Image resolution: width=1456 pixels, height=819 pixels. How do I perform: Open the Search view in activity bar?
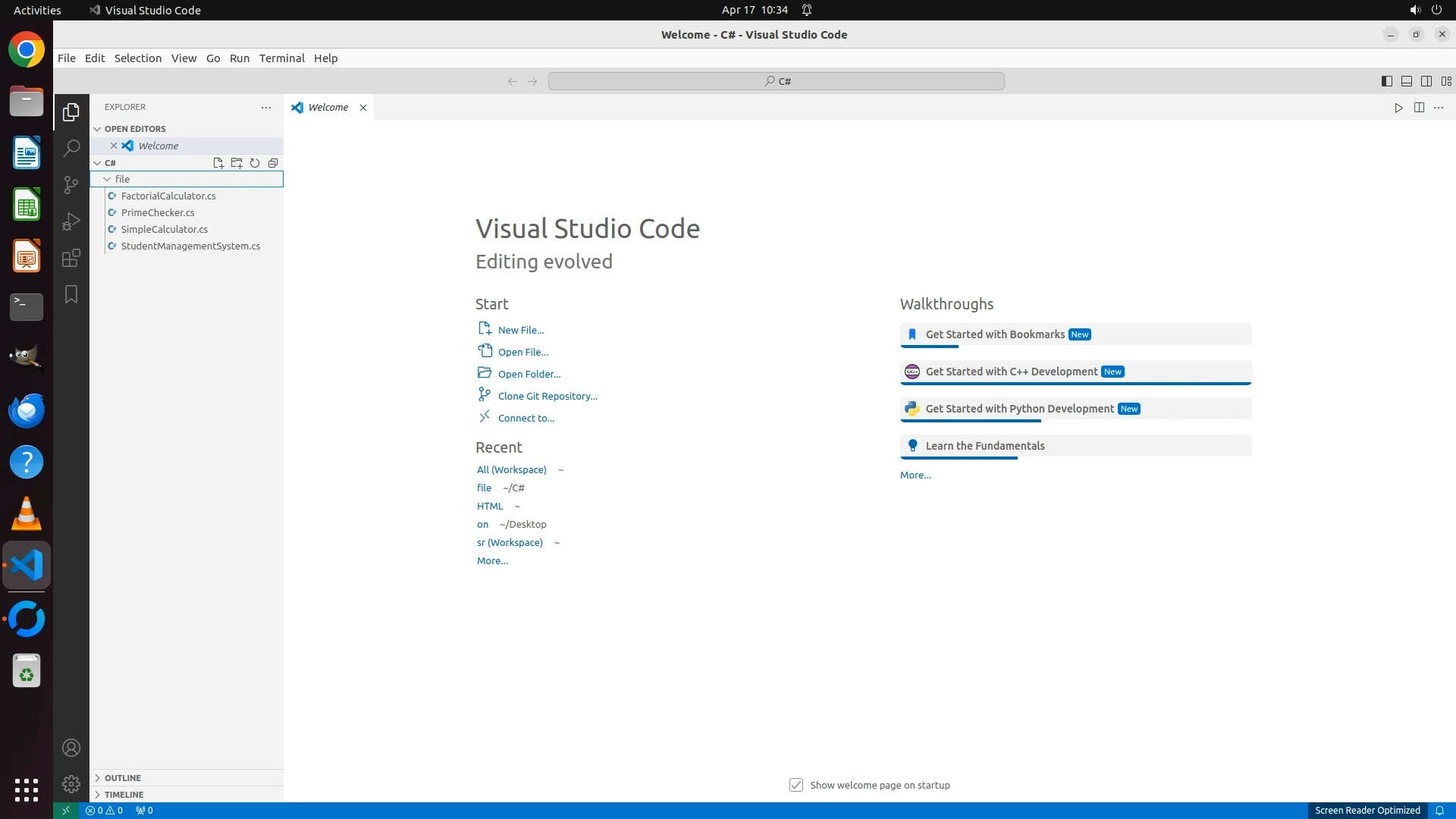coord(71,148)
